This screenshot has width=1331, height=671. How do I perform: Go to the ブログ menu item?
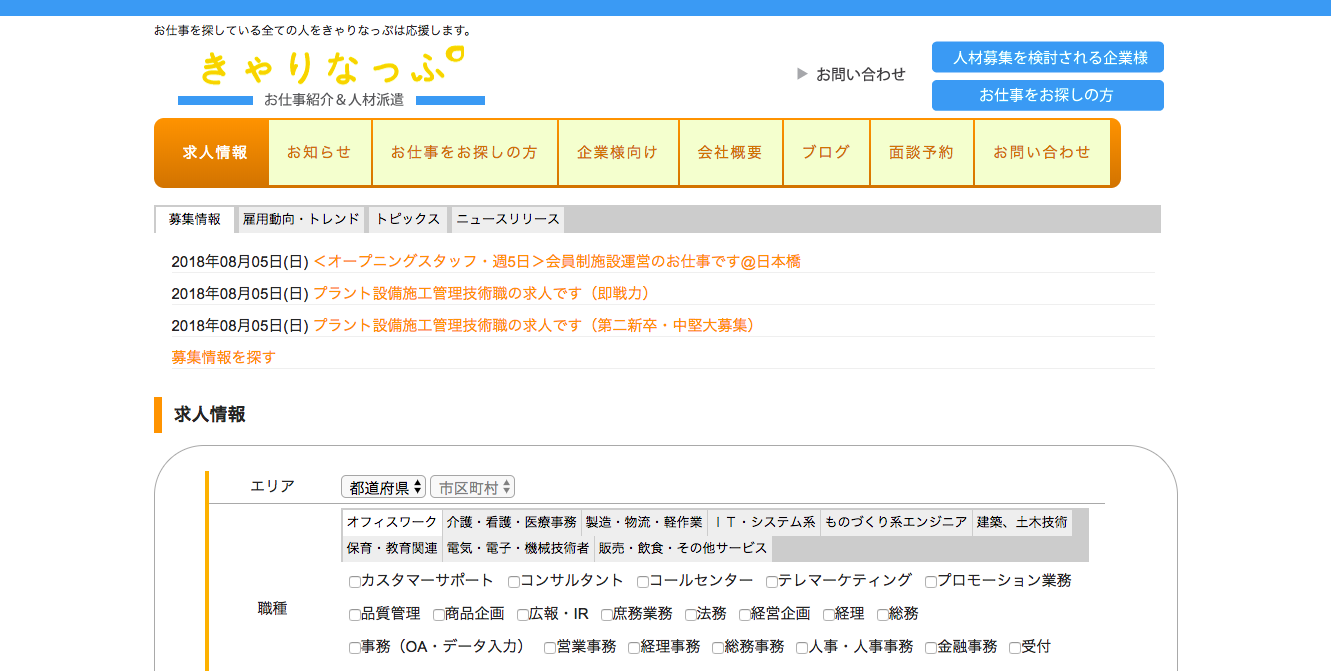(x=826, y=153)
